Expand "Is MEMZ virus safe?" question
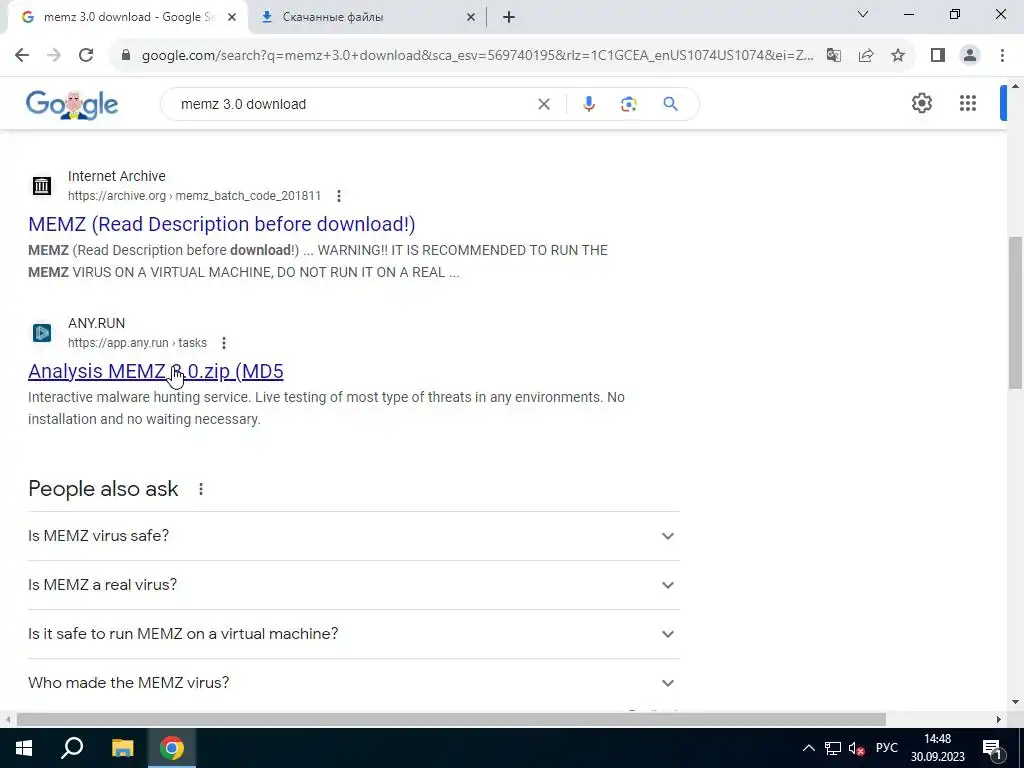The height and width of the screenshot is (768, 1024). tap(353, 536)
